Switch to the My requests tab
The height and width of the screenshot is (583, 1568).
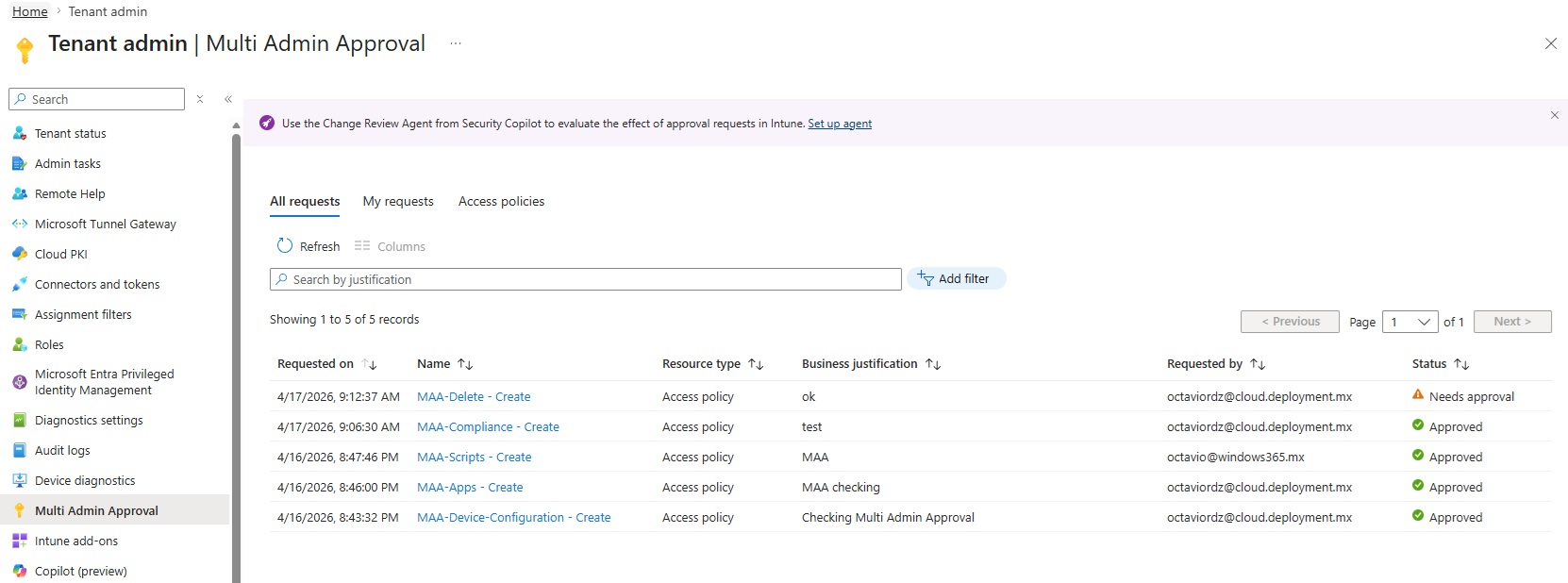pos(398,201)
